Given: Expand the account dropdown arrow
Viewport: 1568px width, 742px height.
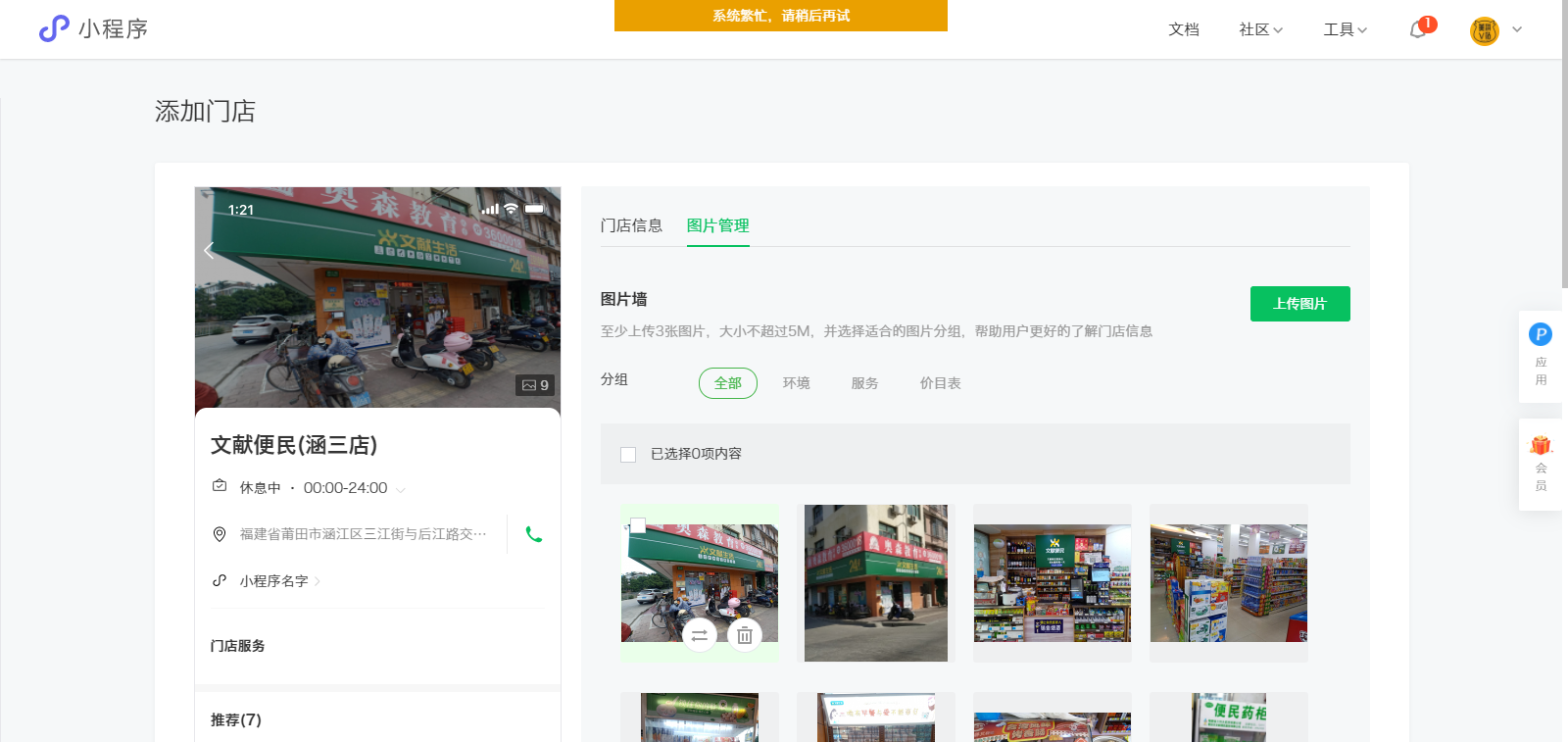Looking at the screenshot, I should tap(1517, 29).
